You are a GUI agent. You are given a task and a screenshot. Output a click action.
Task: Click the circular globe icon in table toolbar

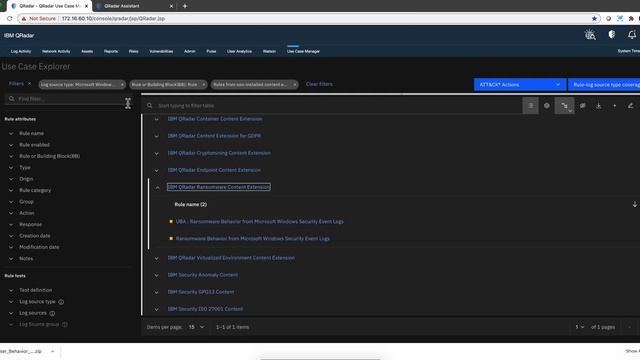click(x=547, y=106)
